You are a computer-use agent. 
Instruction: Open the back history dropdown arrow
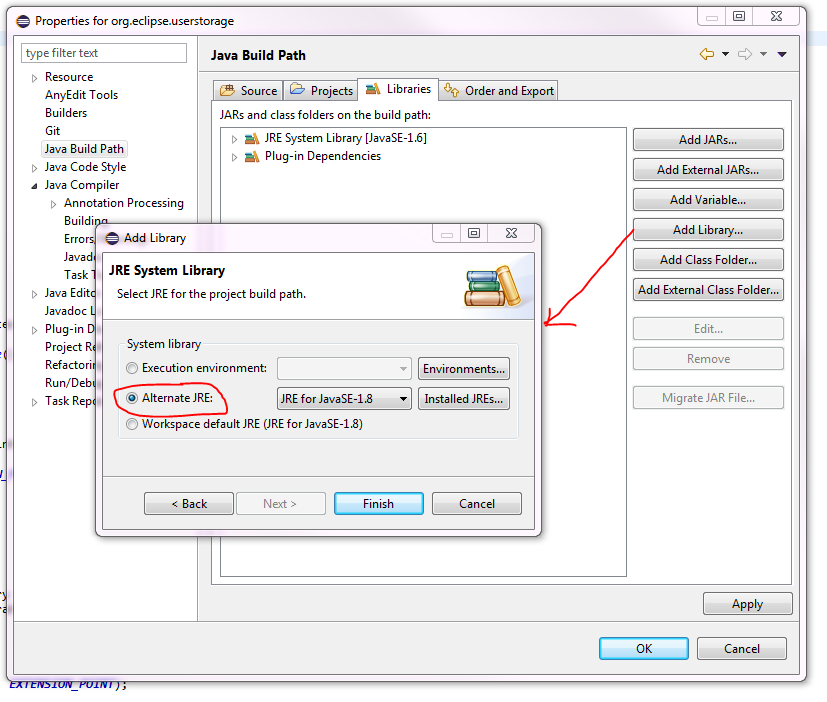click(725, 54)
